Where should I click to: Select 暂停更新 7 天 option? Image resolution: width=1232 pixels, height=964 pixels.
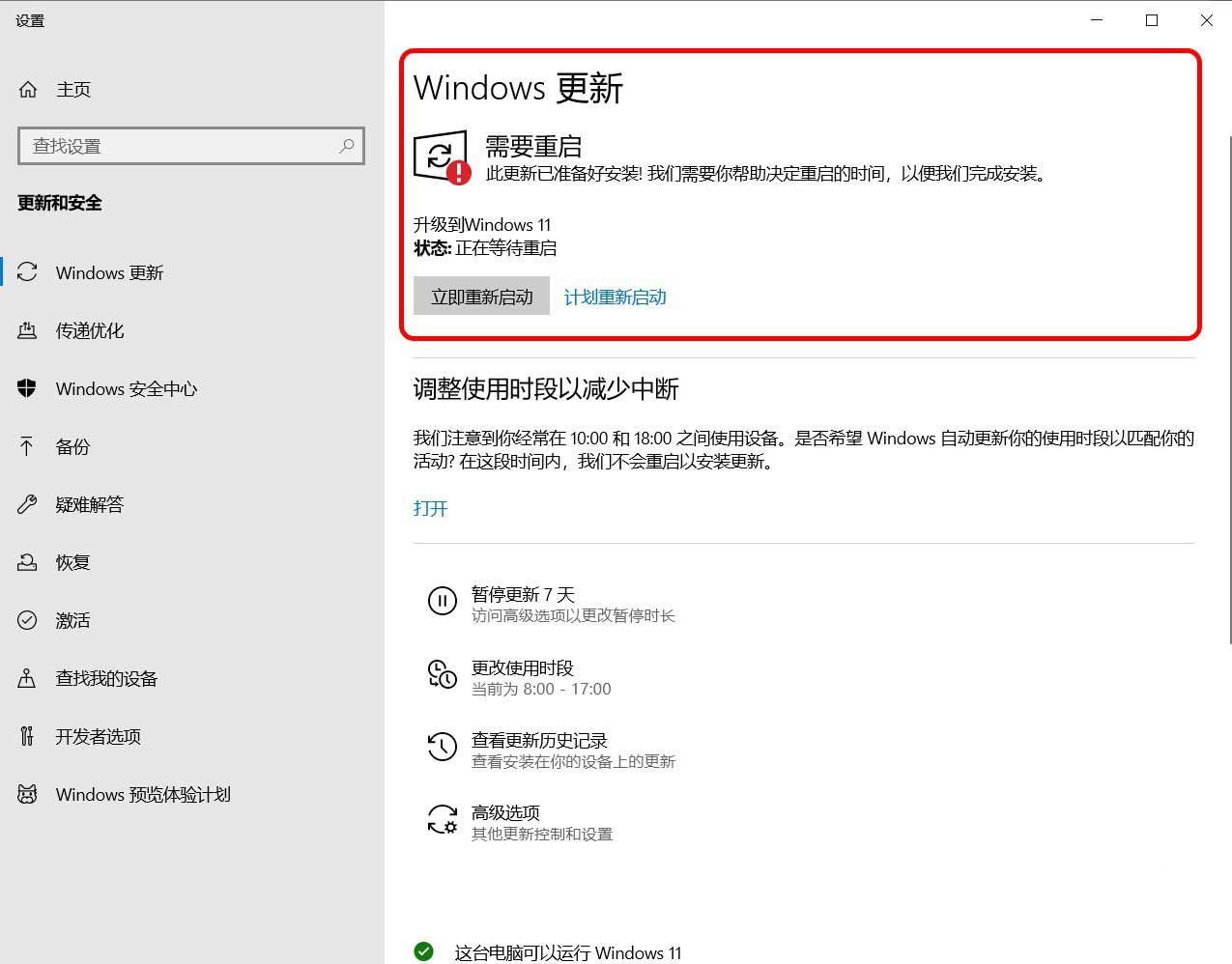point(523,594)
